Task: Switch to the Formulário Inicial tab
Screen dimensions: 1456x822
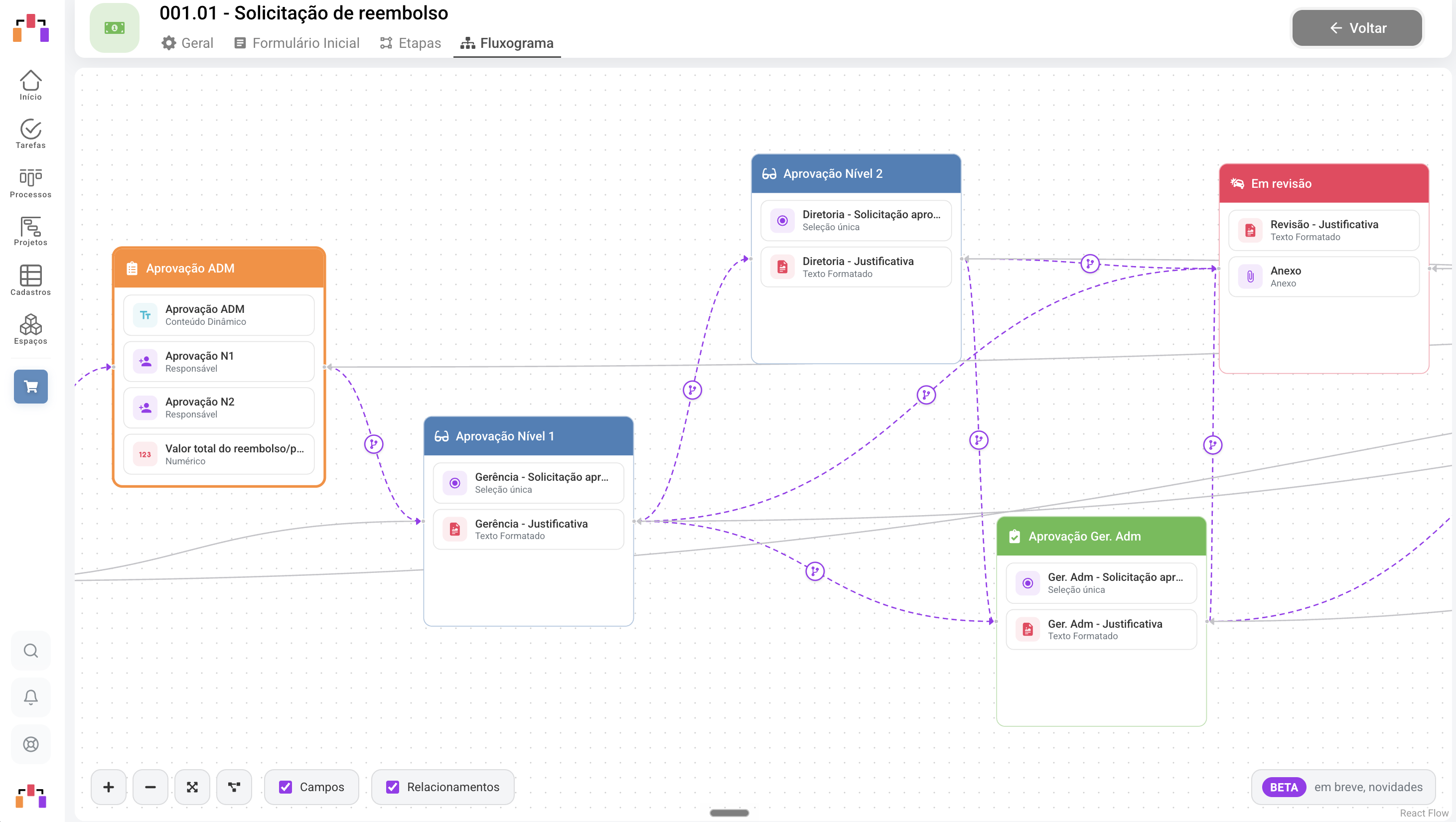Action: tap(297, 43)
